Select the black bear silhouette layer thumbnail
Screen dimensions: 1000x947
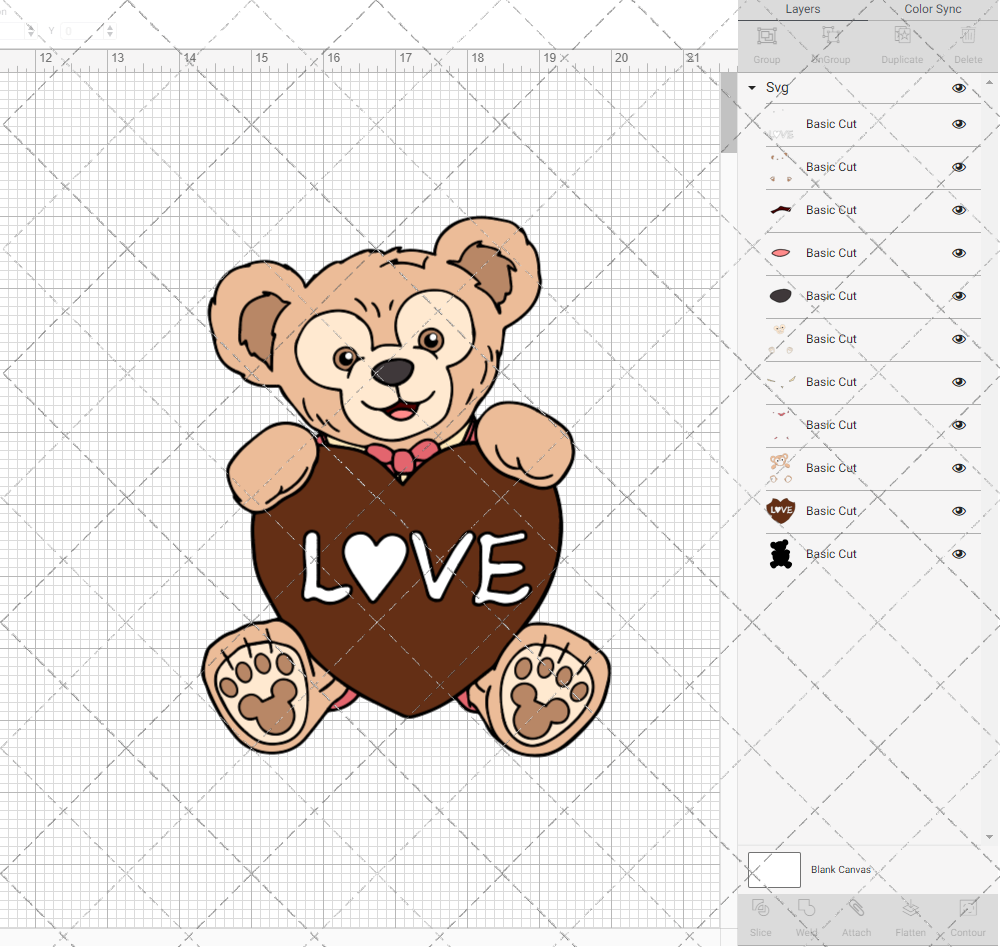(781, 554)
